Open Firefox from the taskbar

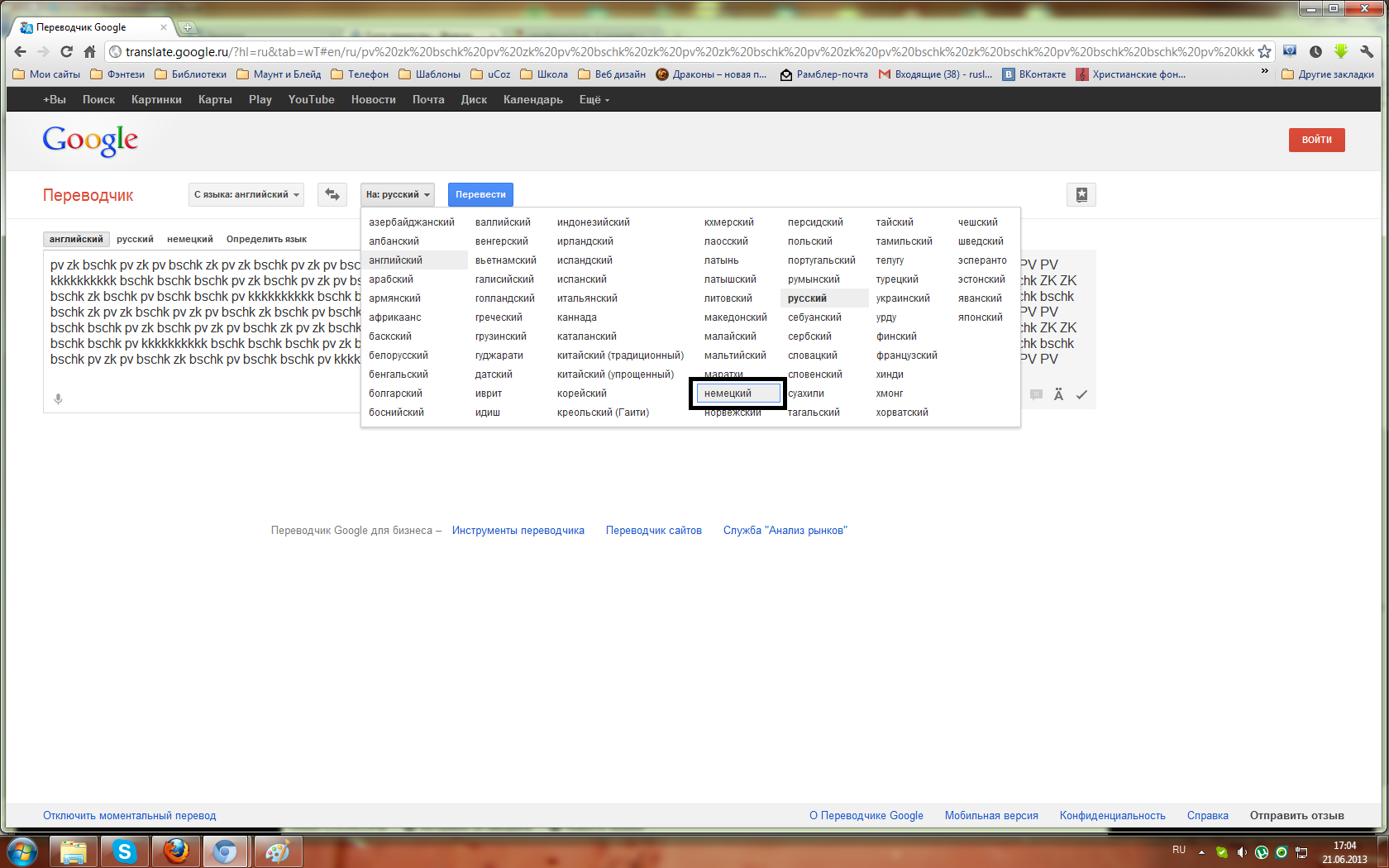pyautogui.click(x=175, y=851)
